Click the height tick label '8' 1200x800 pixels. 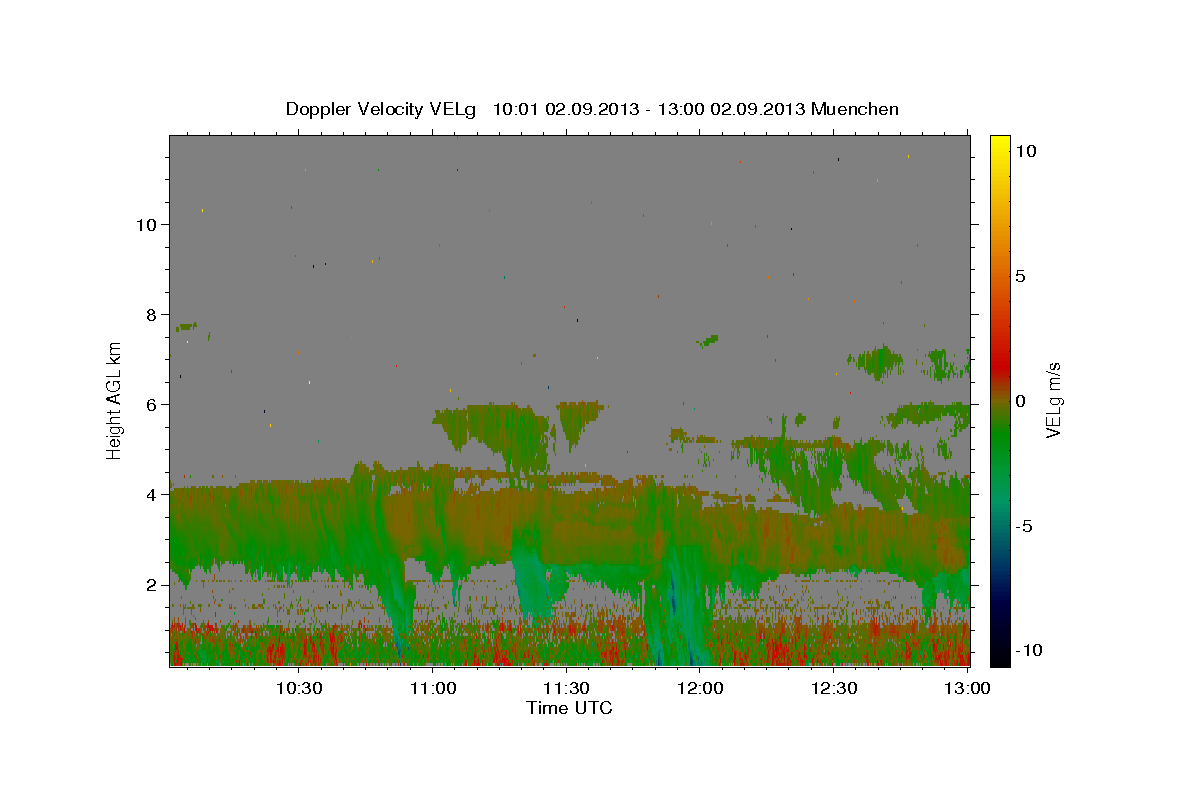pos(153,315)
